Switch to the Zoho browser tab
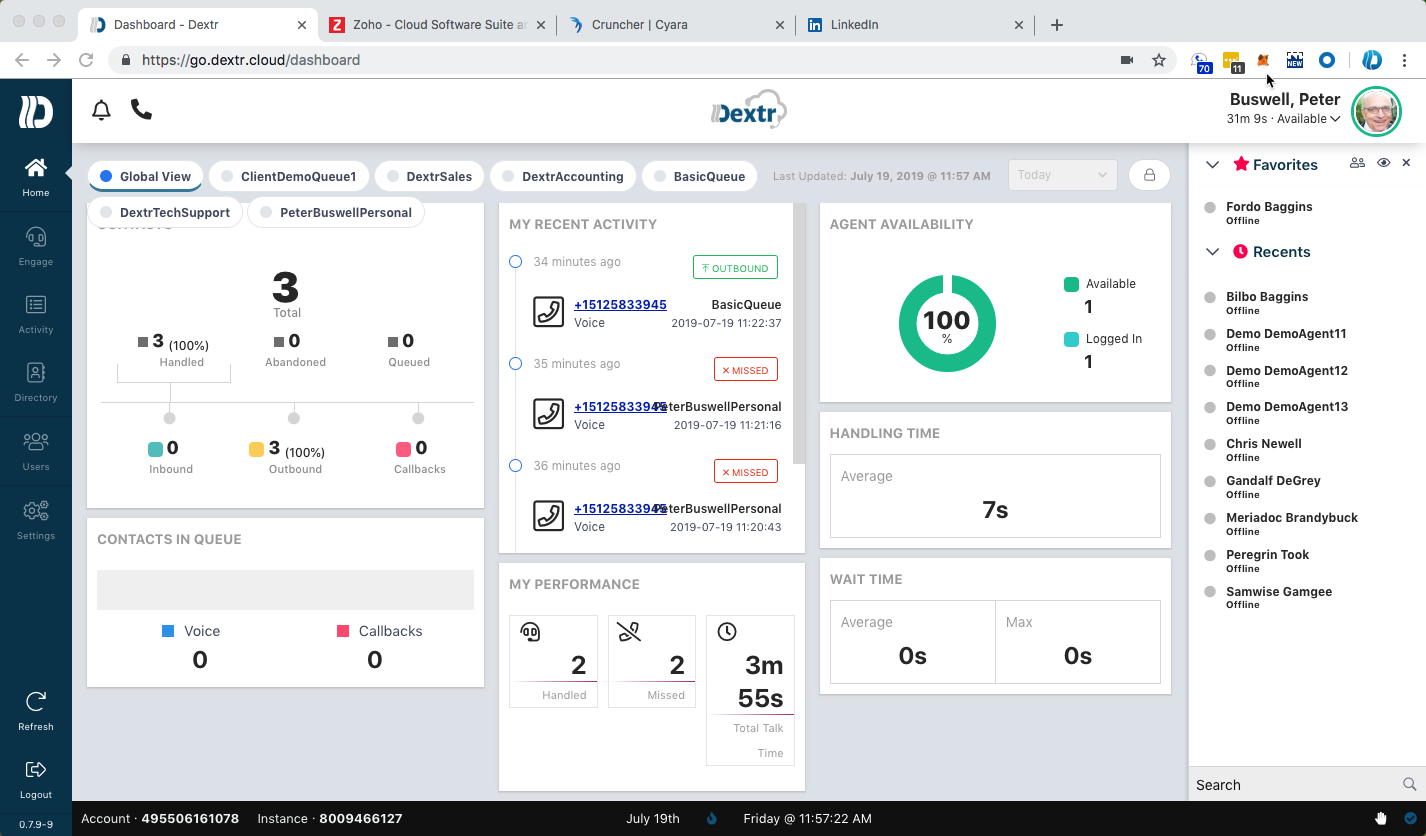 click(x=438, y=25)
